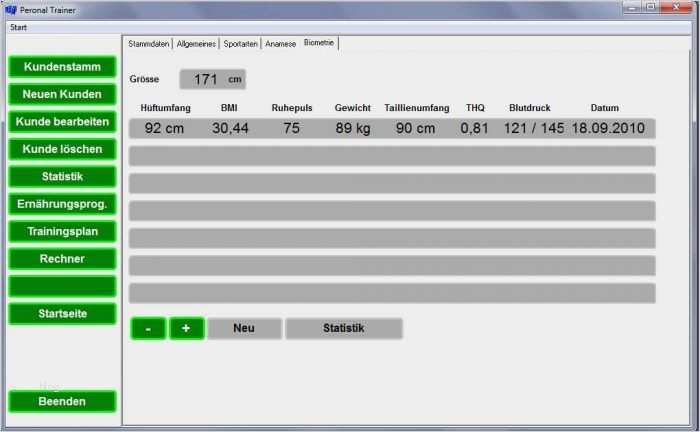This screenshot has height=432, width=700.
Task: Click the Taillienumfang column header
Action: [417, 108]
